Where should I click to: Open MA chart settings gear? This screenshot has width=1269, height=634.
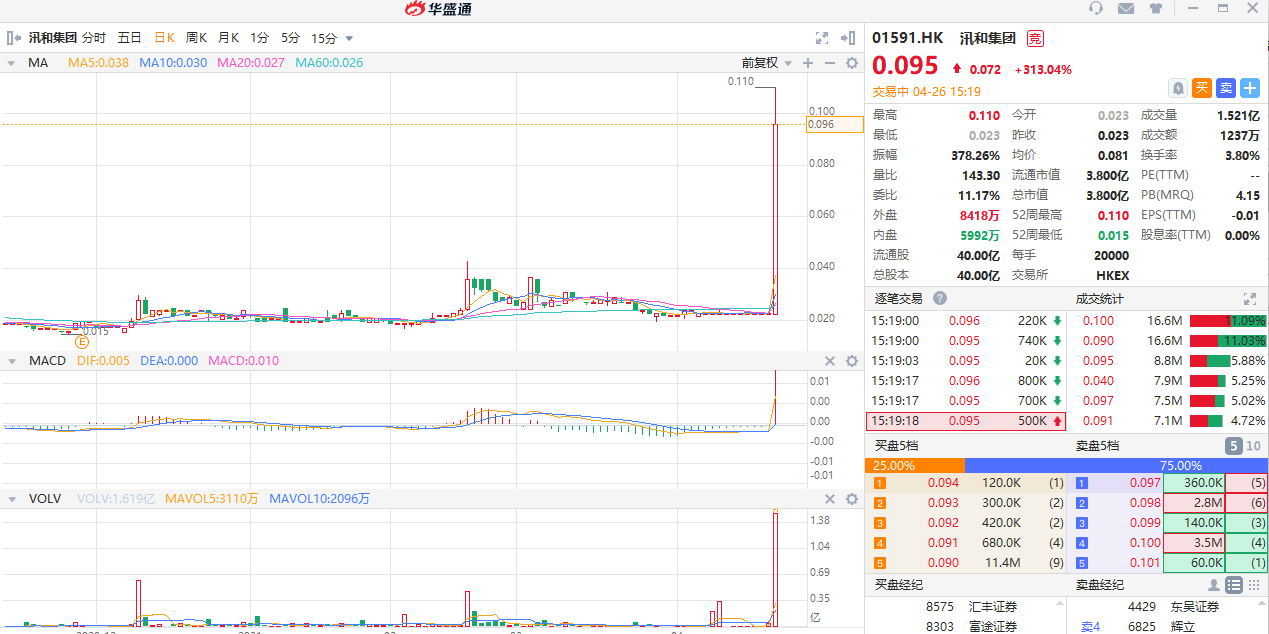click(852, 63)
